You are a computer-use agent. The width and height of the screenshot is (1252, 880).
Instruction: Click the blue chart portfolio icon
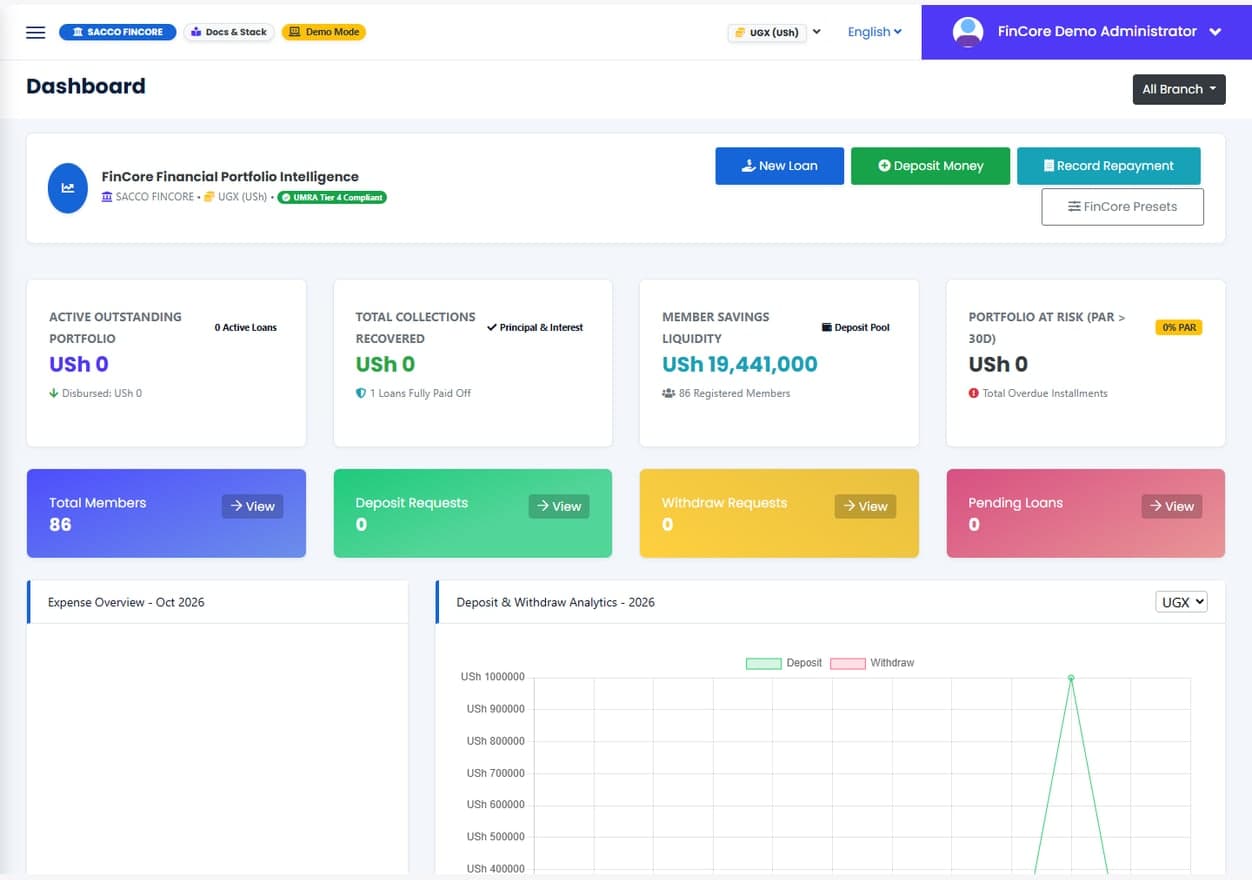68,187
